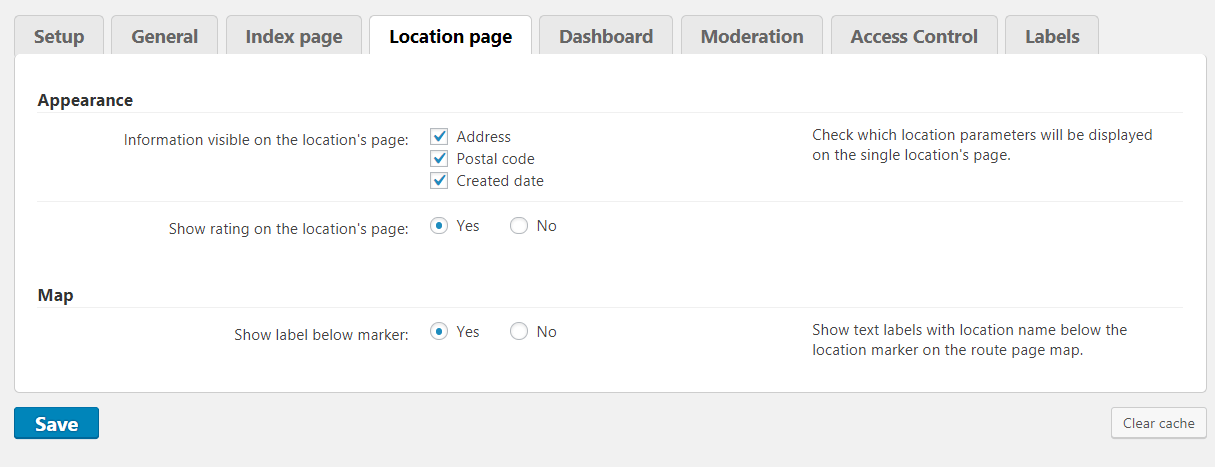Click the 'Show label below marker:' field label

[321, 335]
